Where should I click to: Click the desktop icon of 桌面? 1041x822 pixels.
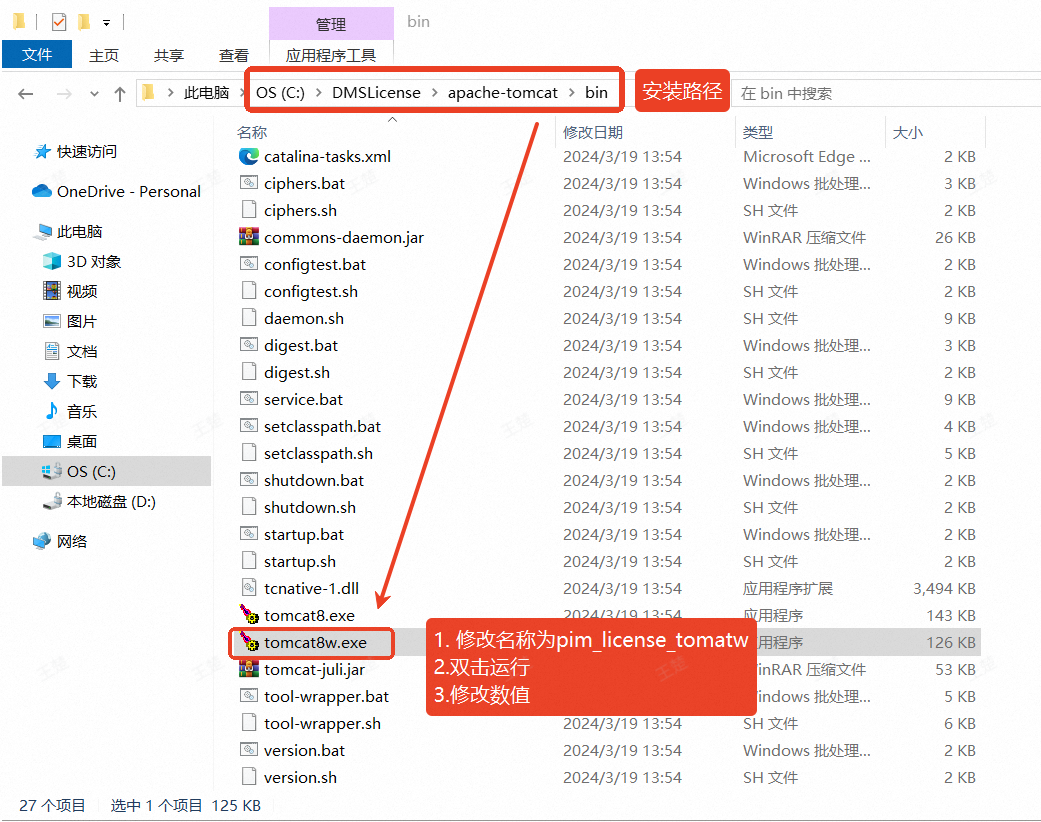coord(52,442)
